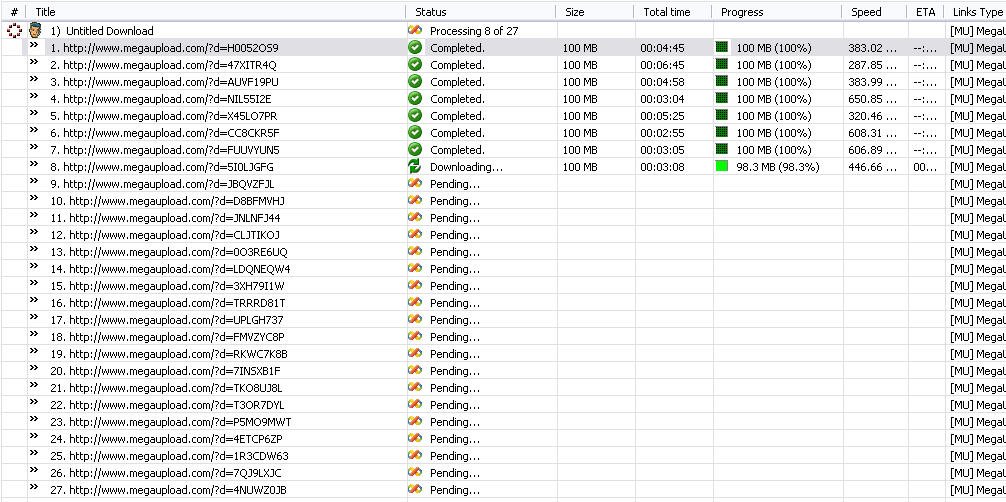
Task: Expand the chevron beside link 16 TRRRD81T
Action: click(34, 300)
